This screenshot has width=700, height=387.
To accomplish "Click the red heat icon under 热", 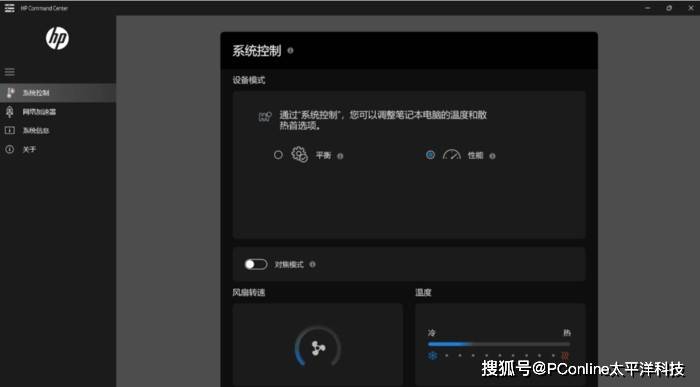I will [565, 356].
